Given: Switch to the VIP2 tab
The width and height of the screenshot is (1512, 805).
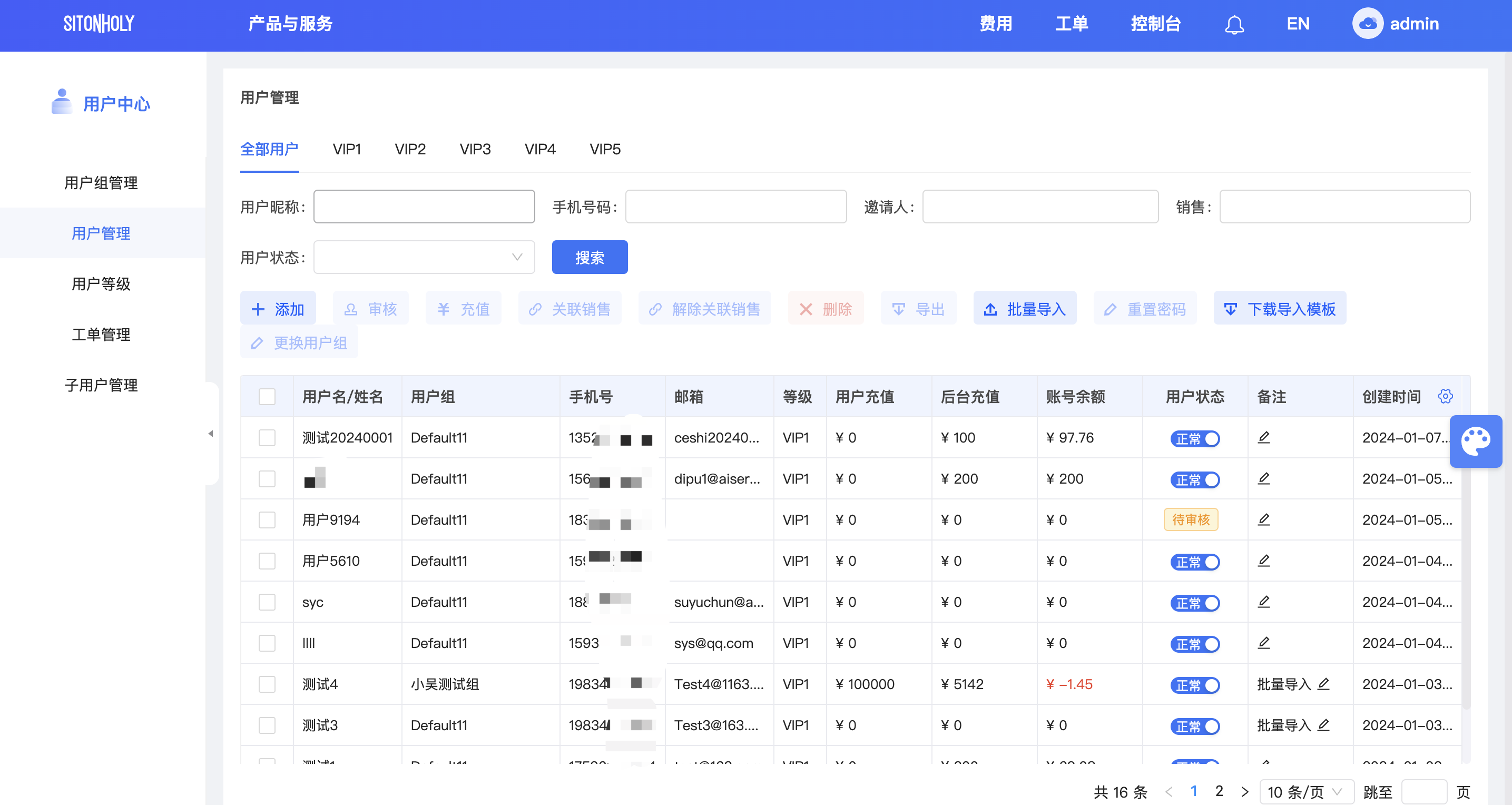Looking at the screenshot, I should (410, 149).
